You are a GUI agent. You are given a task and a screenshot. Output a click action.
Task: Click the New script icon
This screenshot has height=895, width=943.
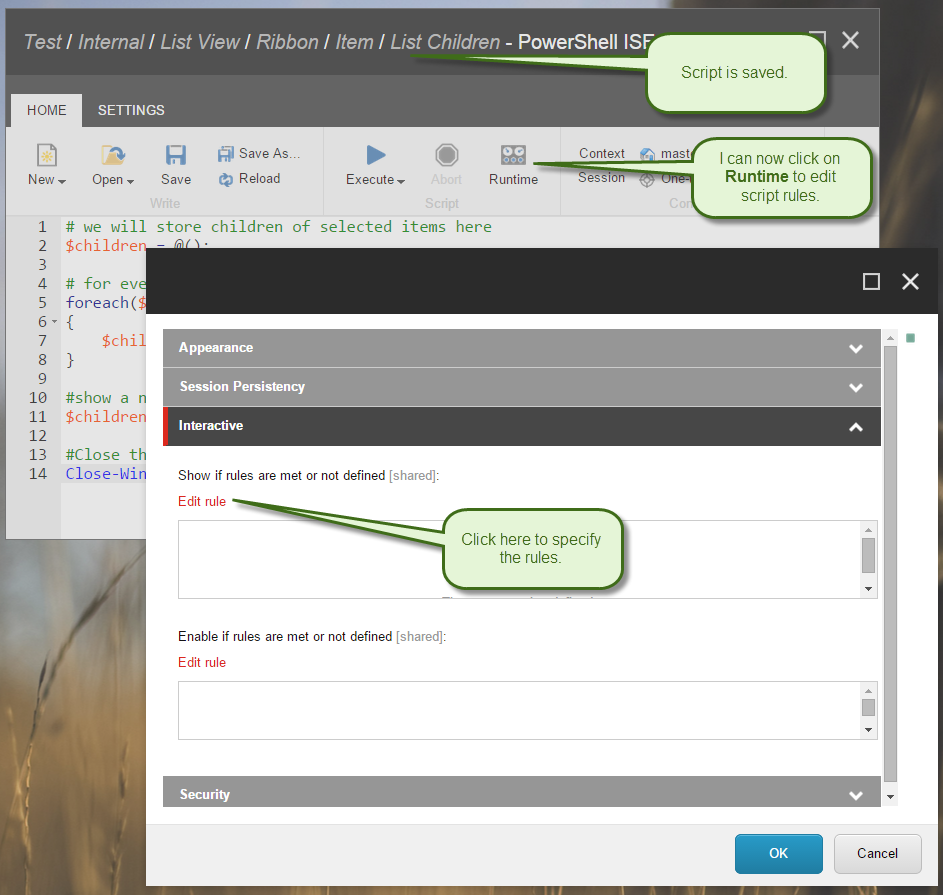point(46,155)
